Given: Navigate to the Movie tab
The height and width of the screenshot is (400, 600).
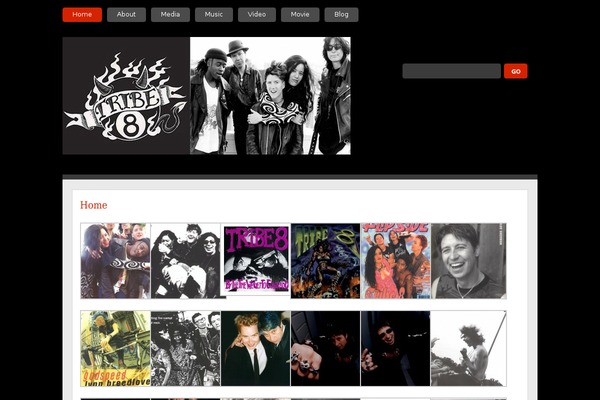Looking at the screenshot, I should [x=300, y=15].
